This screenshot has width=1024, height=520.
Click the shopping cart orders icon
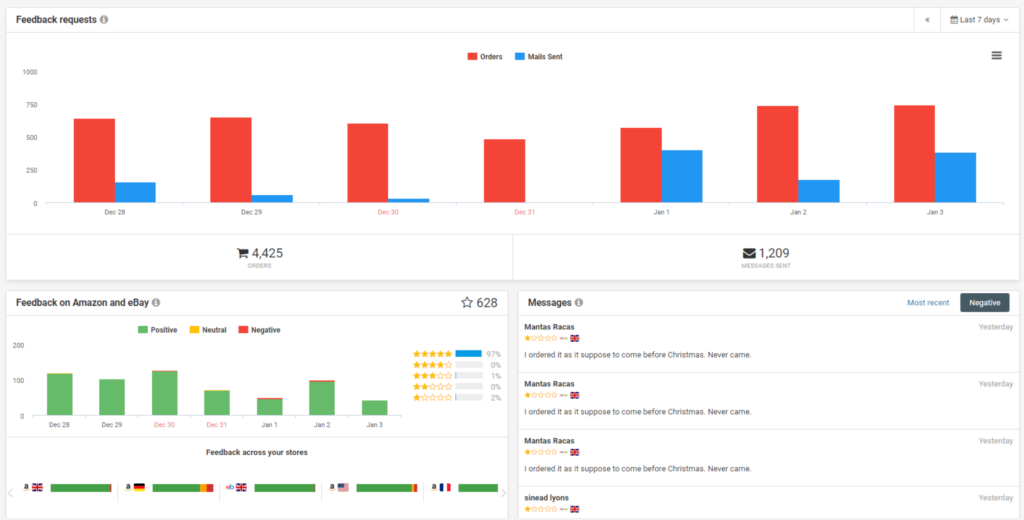pyautogui.click(x=243, y=253)
